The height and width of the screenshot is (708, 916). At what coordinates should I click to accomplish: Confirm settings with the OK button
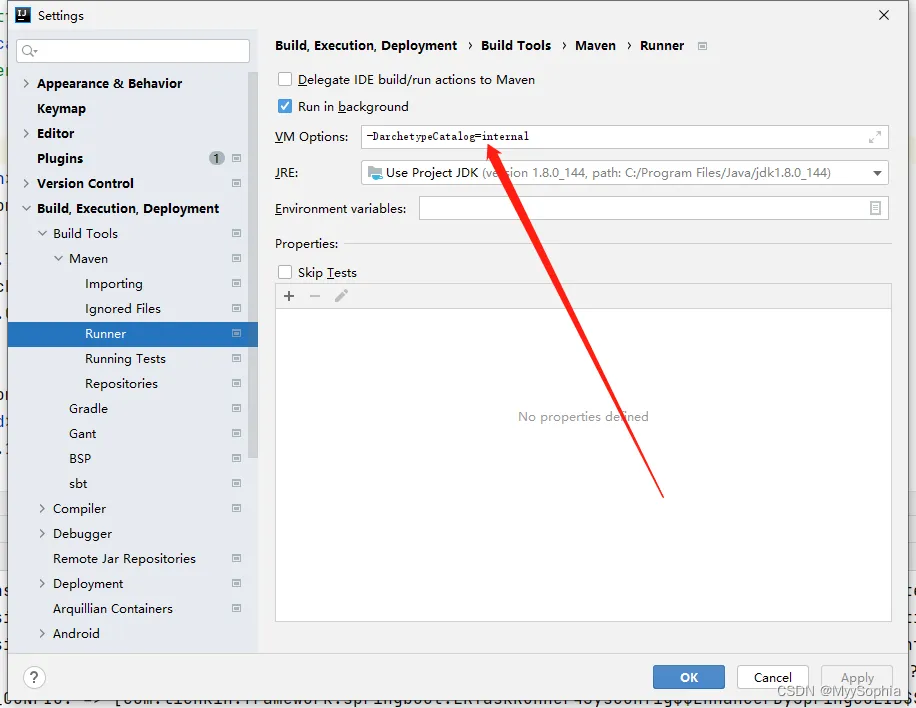[x=689, y=678]
